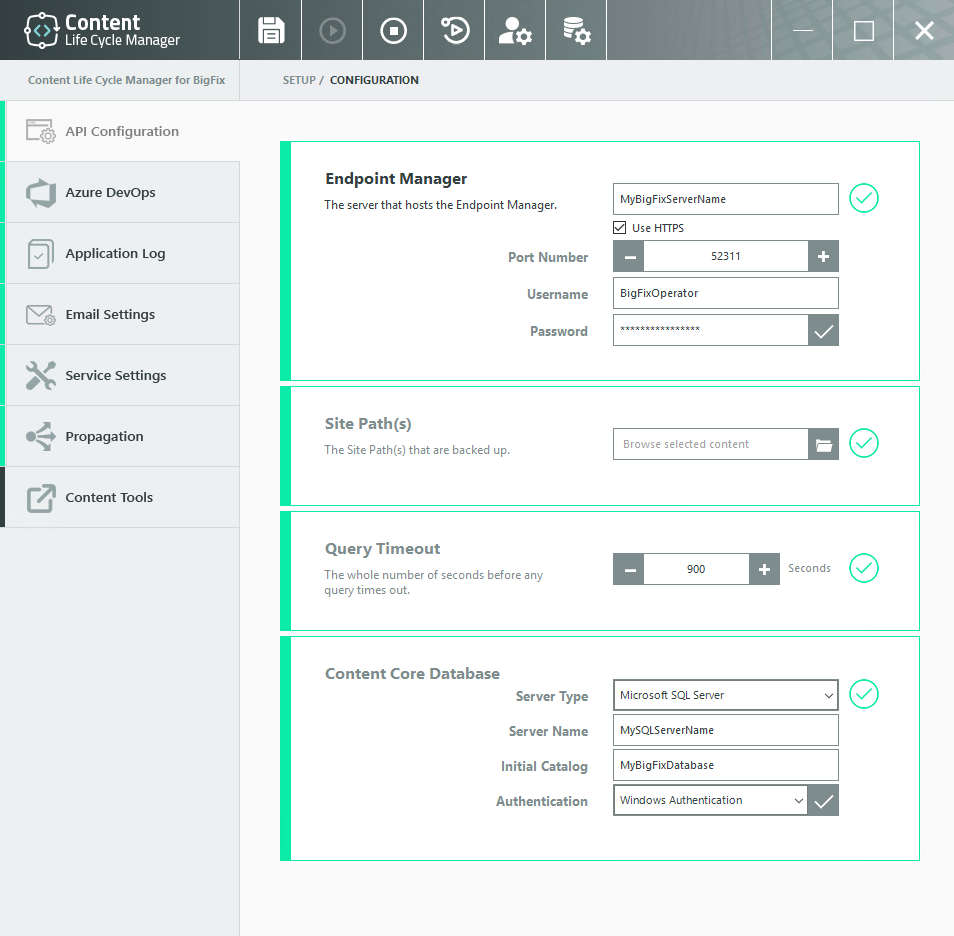This screenshot has width=954, height=936.
Task: Open the Email Settings tab
Action: pyautogui.click(x=122, y=314)
